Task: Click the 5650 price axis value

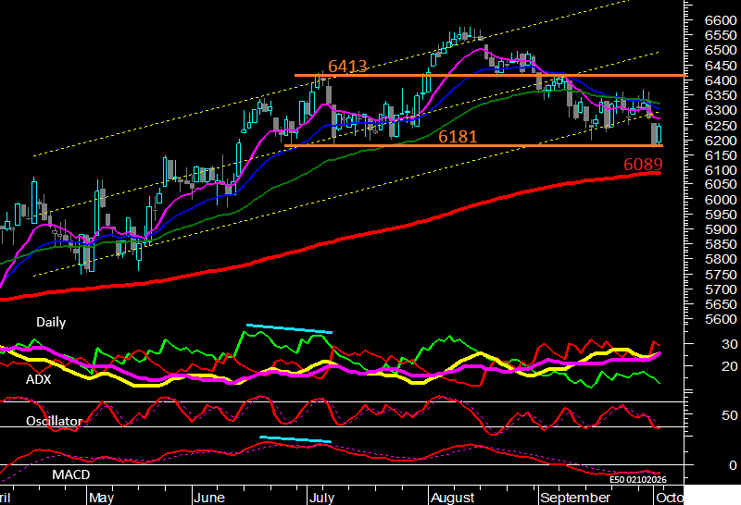Action: tap(720, 305)
